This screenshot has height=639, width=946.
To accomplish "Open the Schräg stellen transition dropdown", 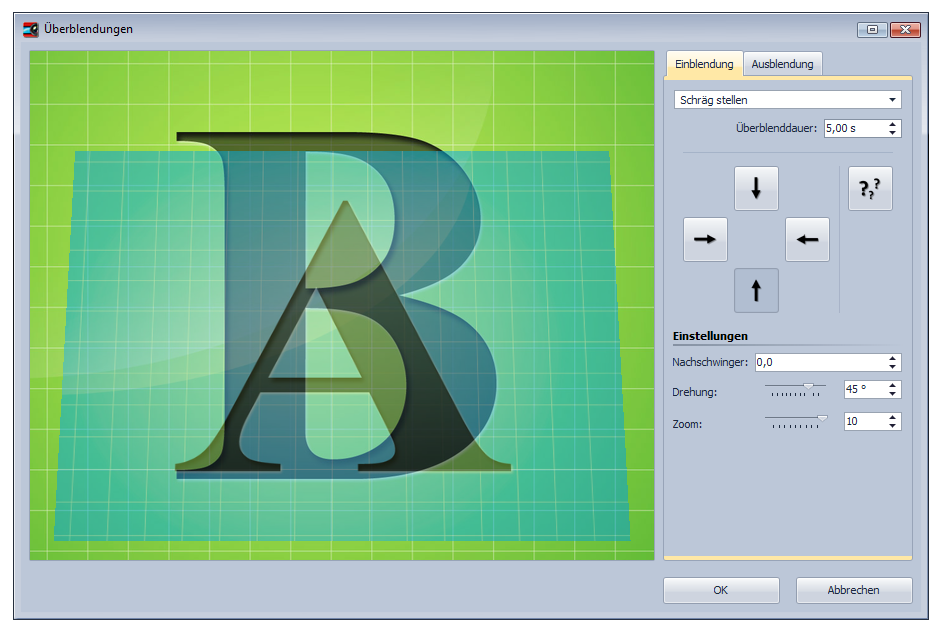I will pos(787,100).
